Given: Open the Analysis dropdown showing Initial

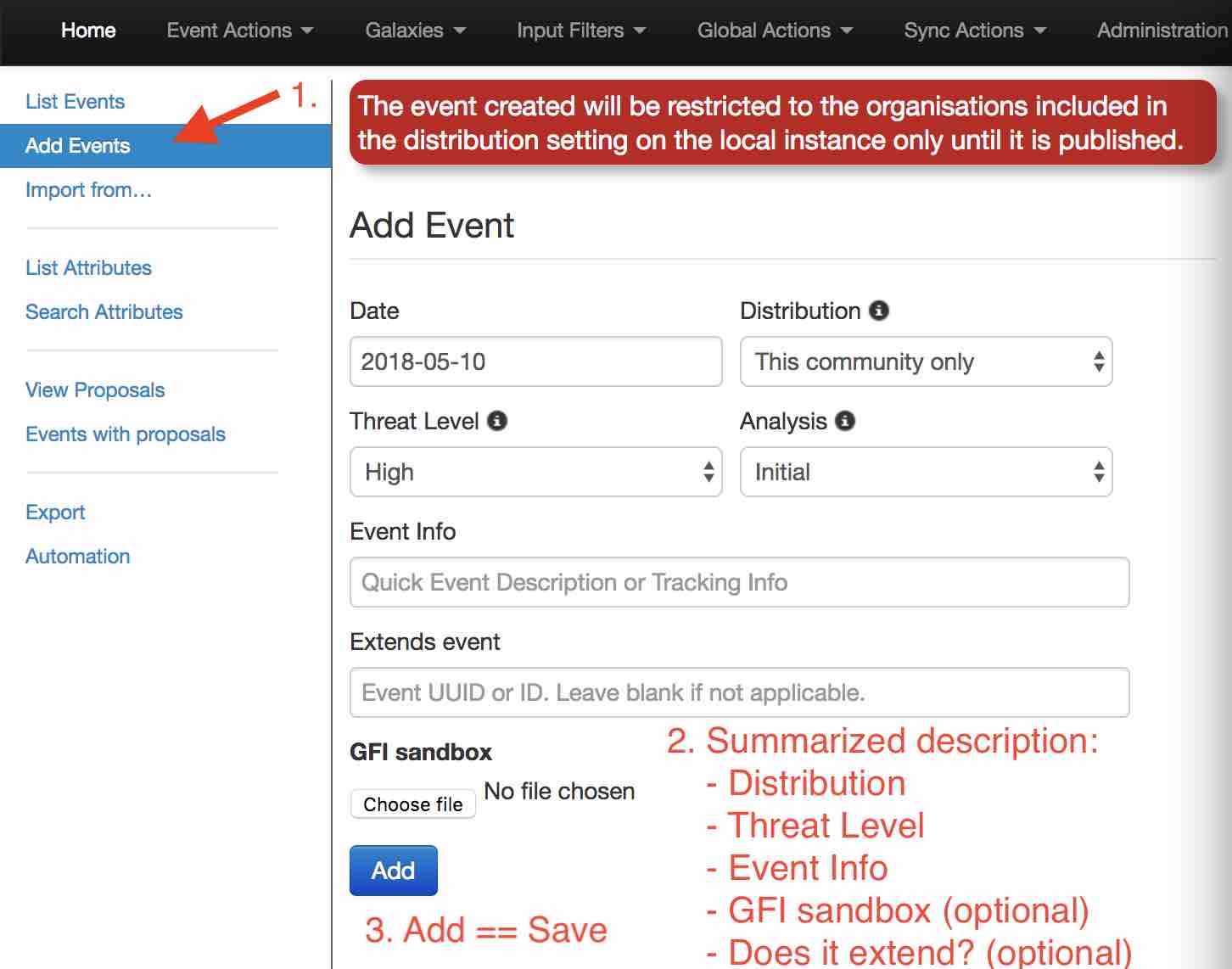Looking at the screenshot, I should tap(925, 472).
